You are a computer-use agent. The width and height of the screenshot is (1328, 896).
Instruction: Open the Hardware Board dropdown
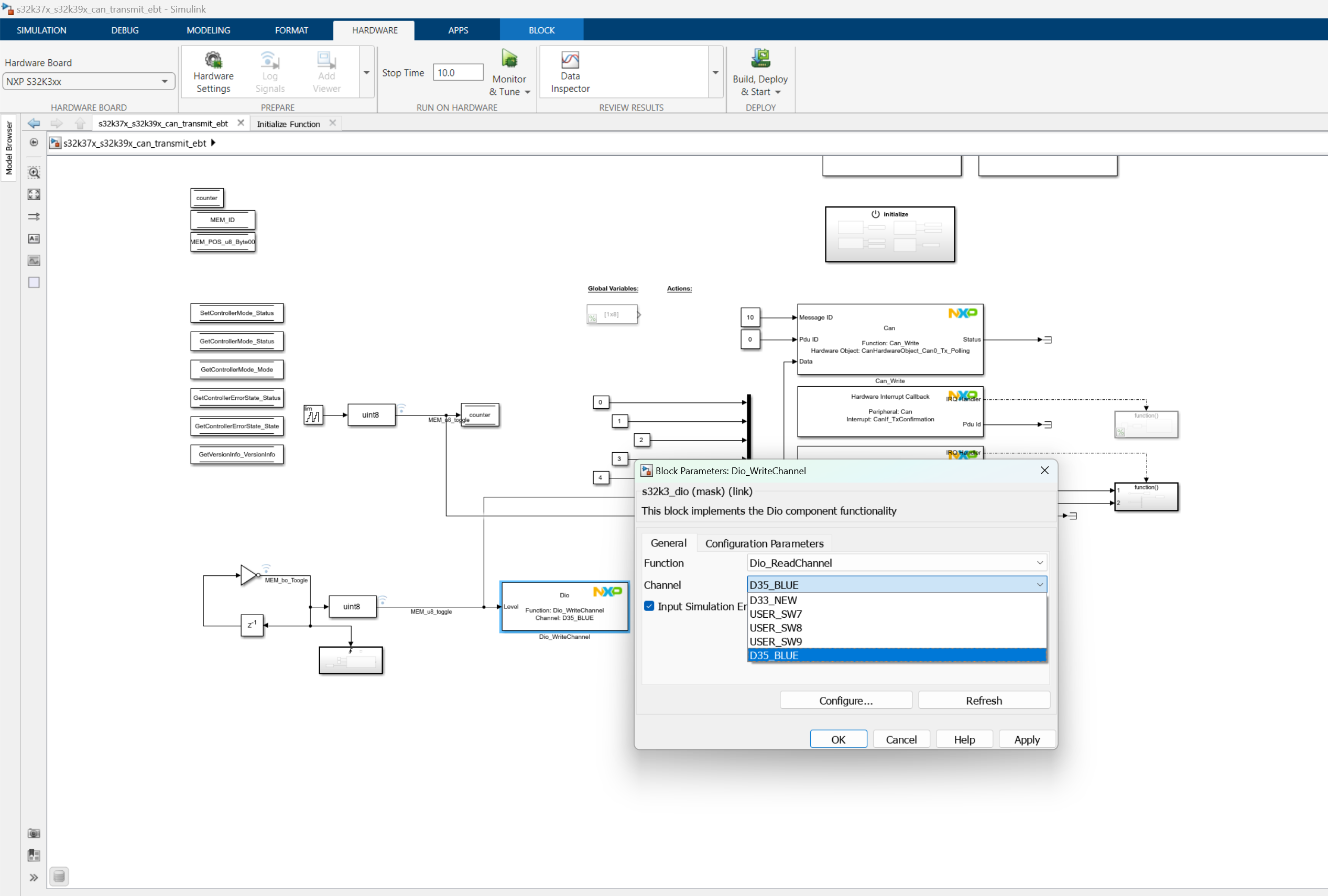click(166, 81)
